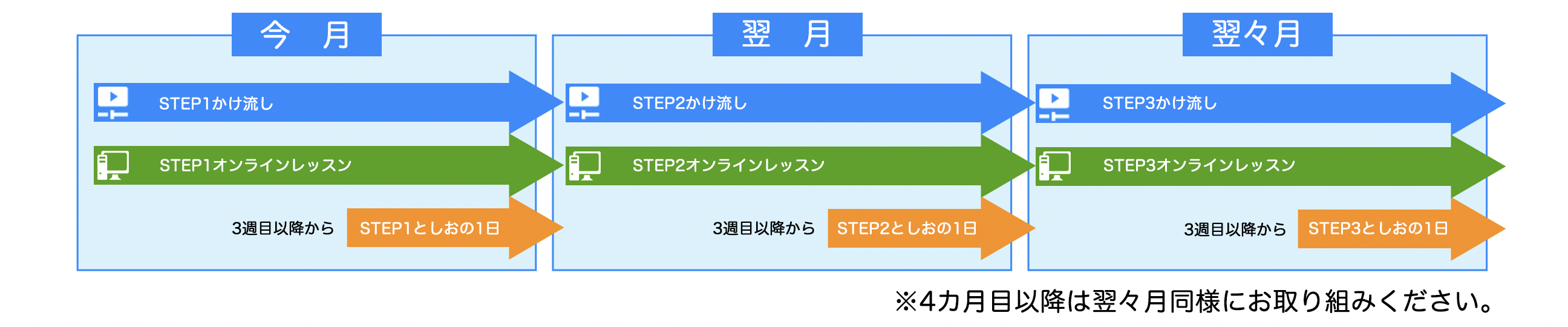1568x327 pixels.
Task: Click the 3週目以降から label in 今月 box
Action: 283,228
